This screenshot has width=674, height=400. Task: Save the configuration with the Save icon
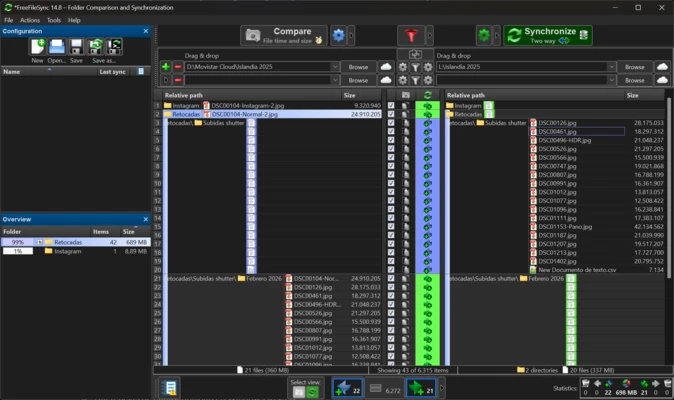76,46
